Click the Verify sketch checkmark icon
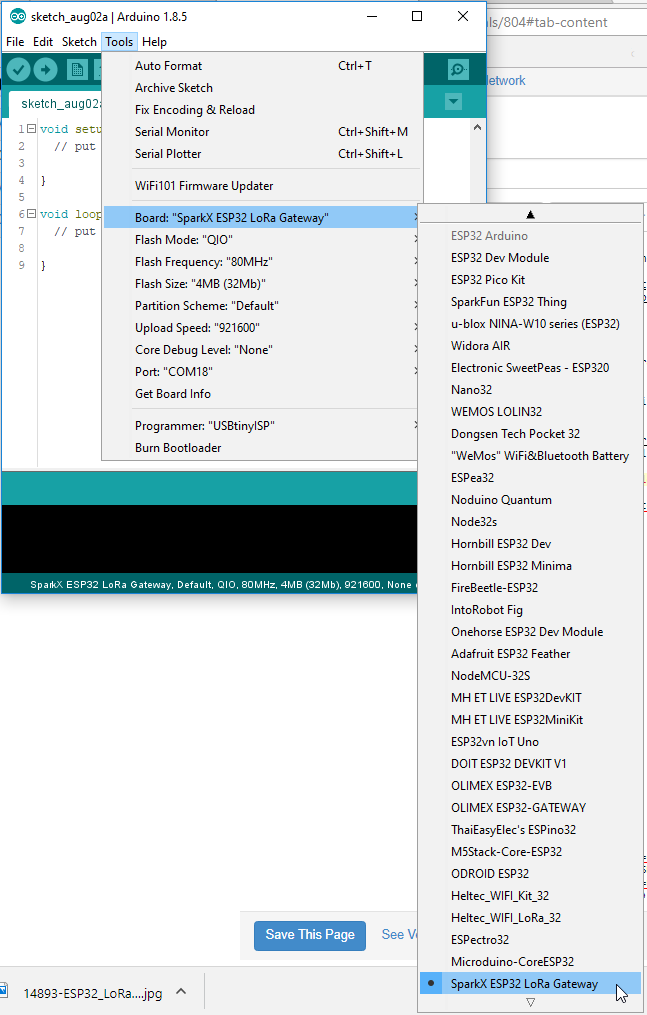Image resolution: width=647 pixels, height=1015 pixels. tap(18, 69)
